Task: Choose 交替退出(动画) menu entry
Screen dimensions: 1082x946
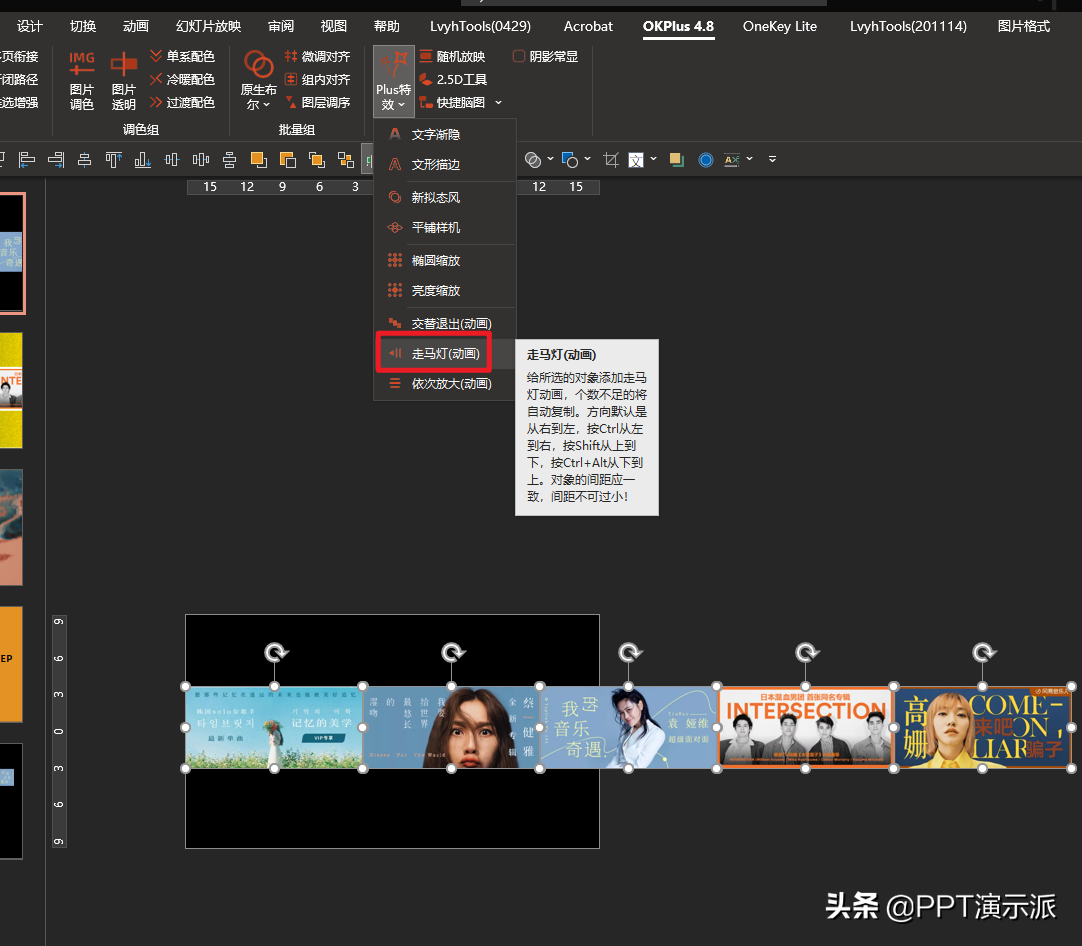Action: tap(444, 324)
